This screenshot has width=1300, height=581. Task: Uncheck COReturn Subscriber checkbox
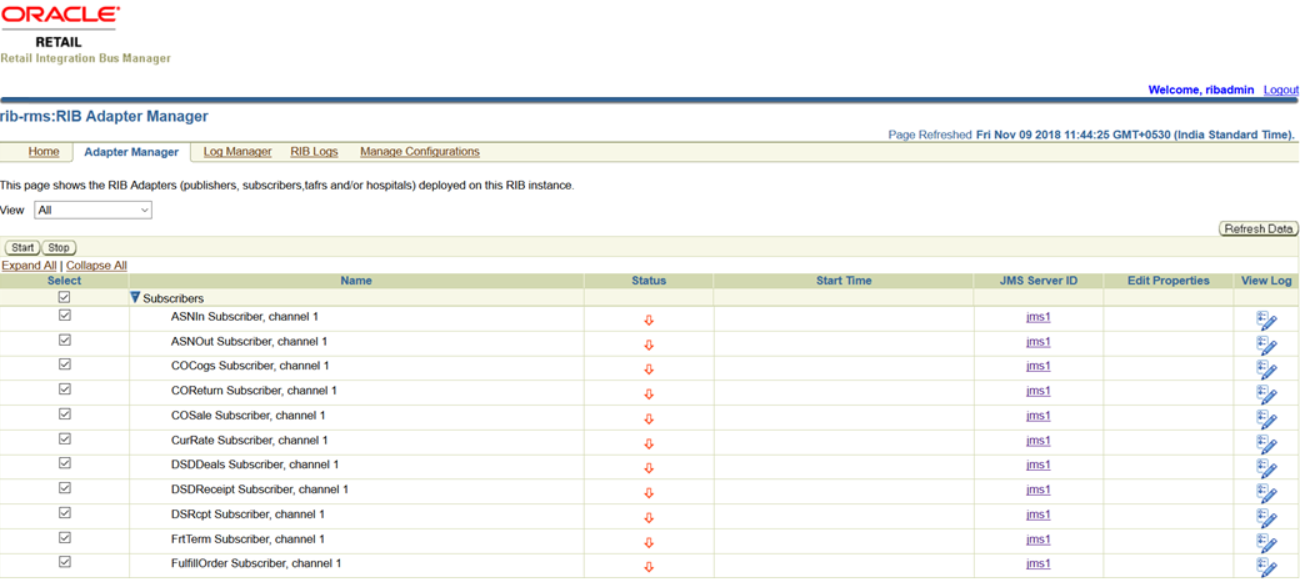point(65,389)
